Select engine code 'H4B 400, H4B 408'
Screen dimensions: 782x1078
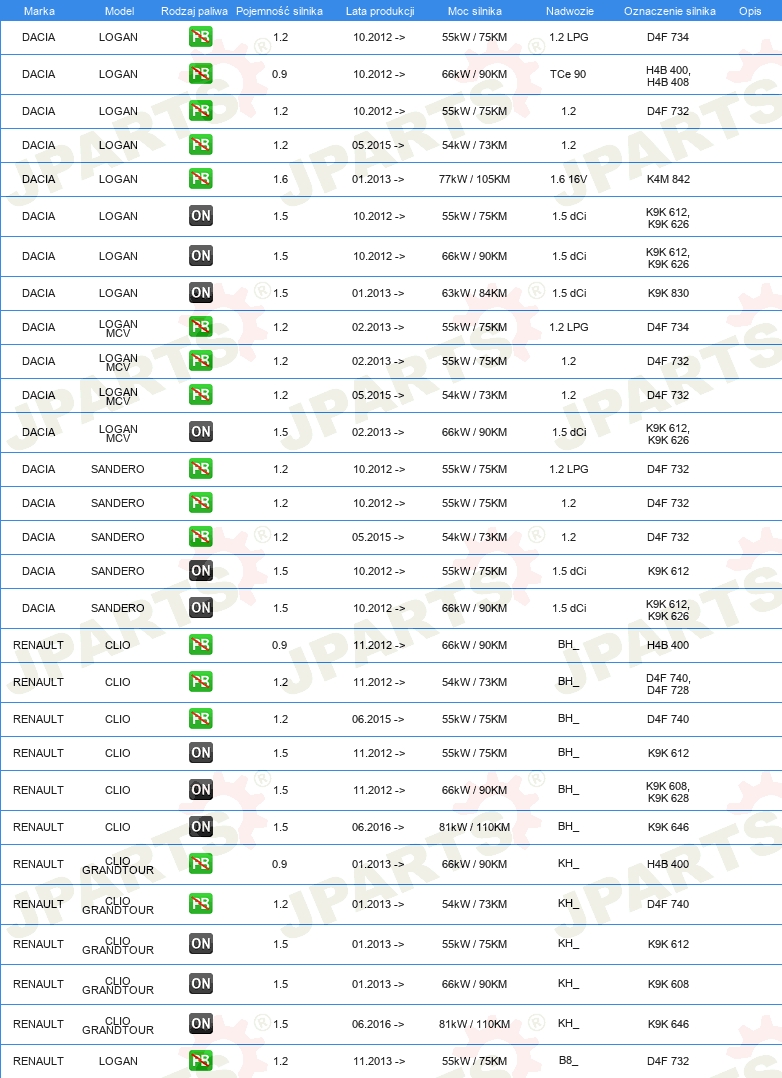click(669, 76)
